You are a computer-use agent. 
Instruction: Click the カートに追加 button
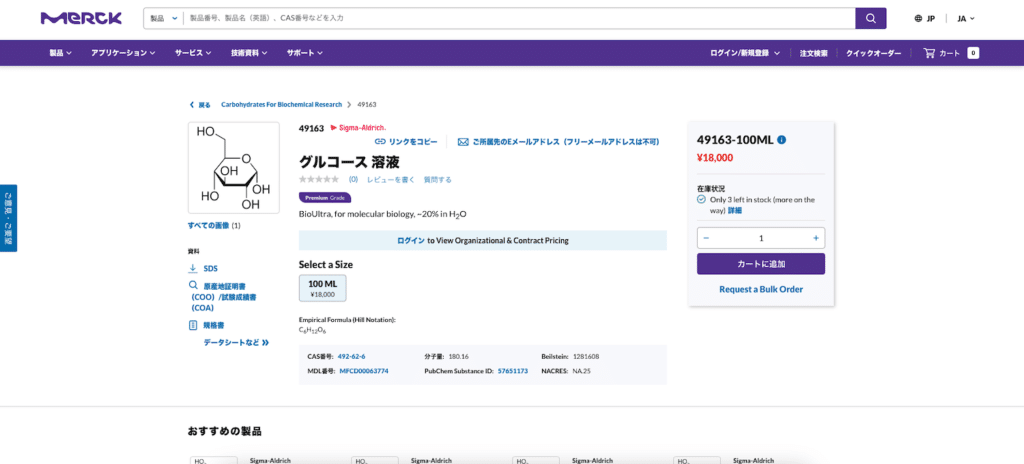[760, 264]
